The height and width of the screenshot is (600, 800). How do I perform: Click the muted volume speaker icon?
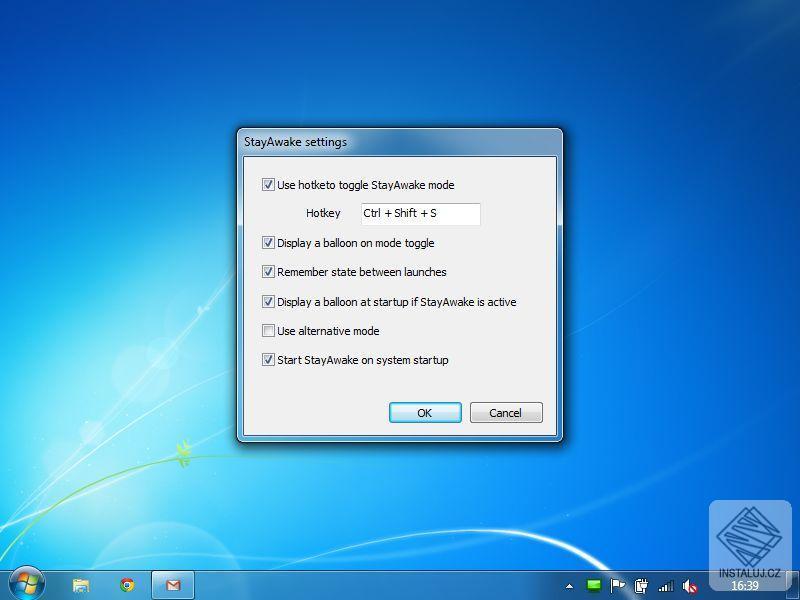click(690, 586)
